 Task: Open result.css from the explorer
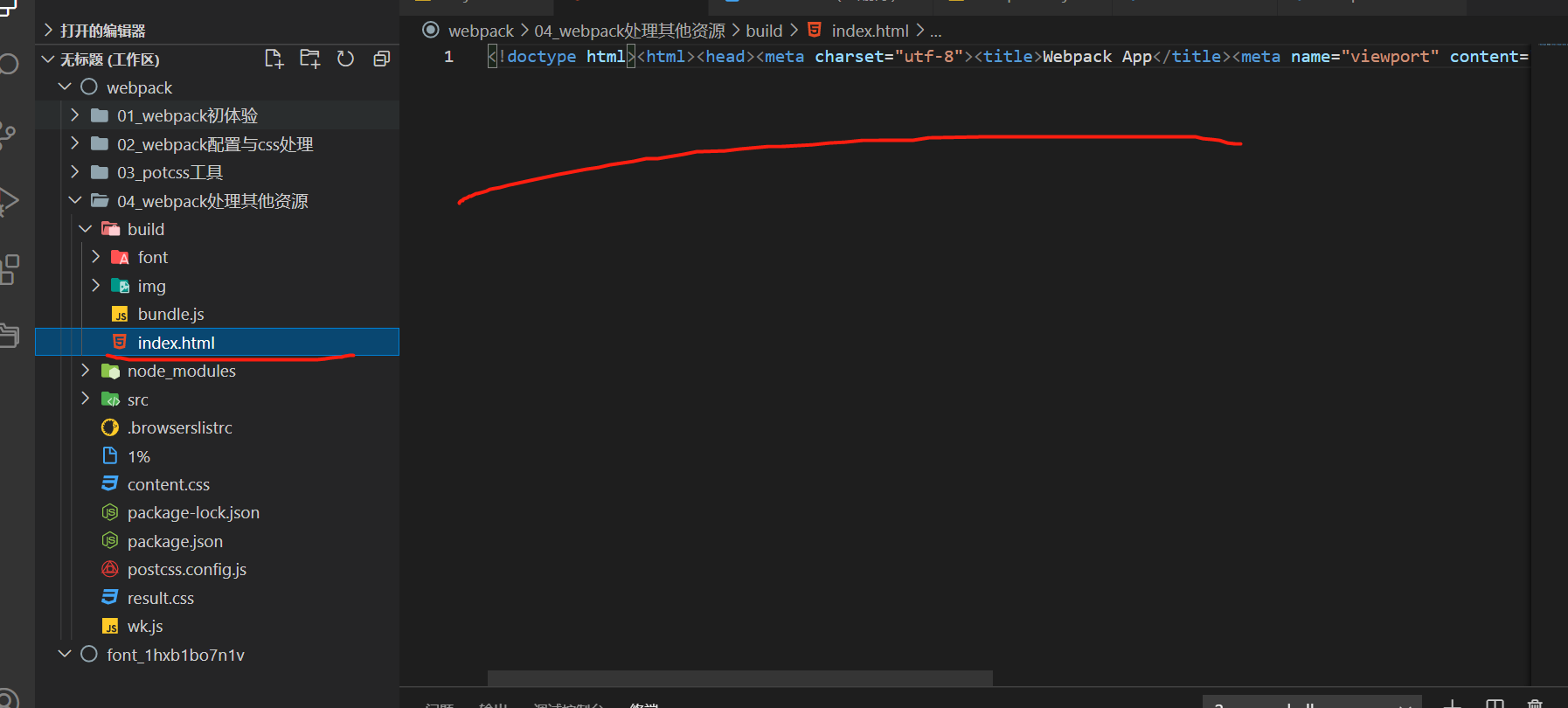point(161,598)
